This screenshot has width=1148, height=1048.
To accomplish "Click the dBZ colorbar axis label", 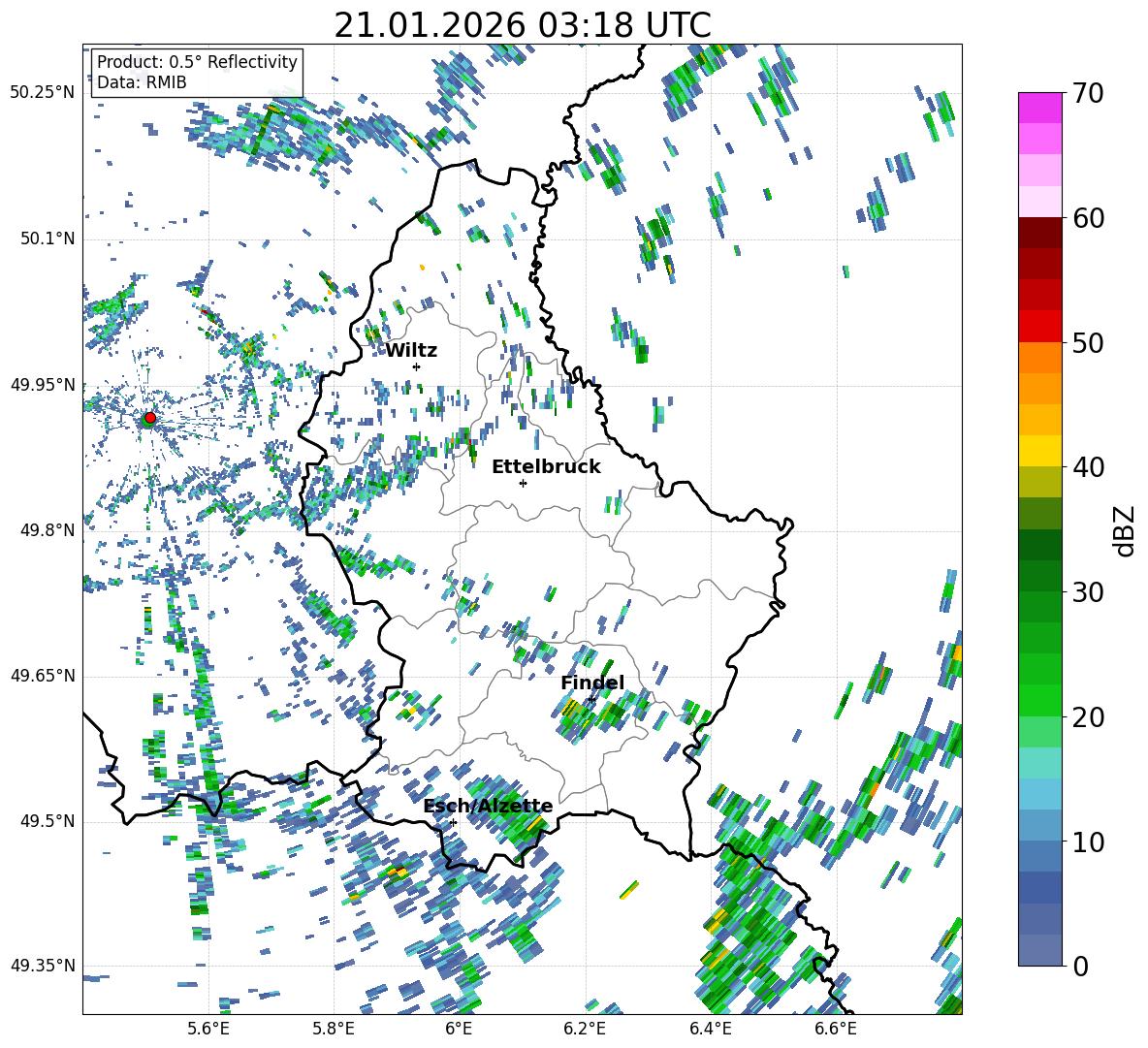I will (1126, 530).
